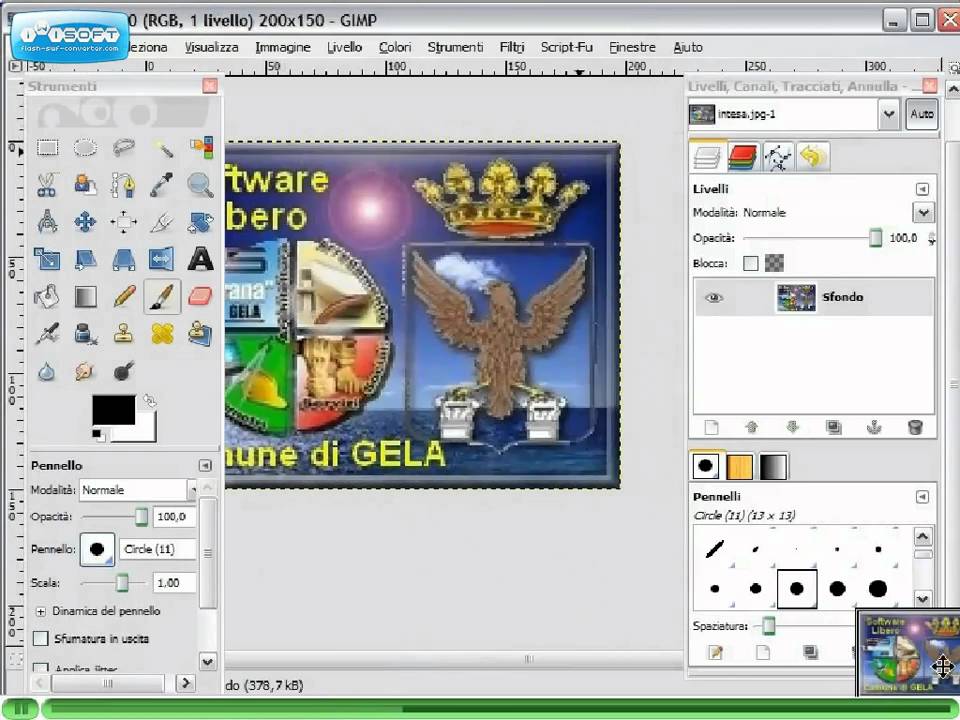The height and width of the screenshot is (720, 960).
Task: Select the Free Select lasso tool
Action: coord(124,148)
